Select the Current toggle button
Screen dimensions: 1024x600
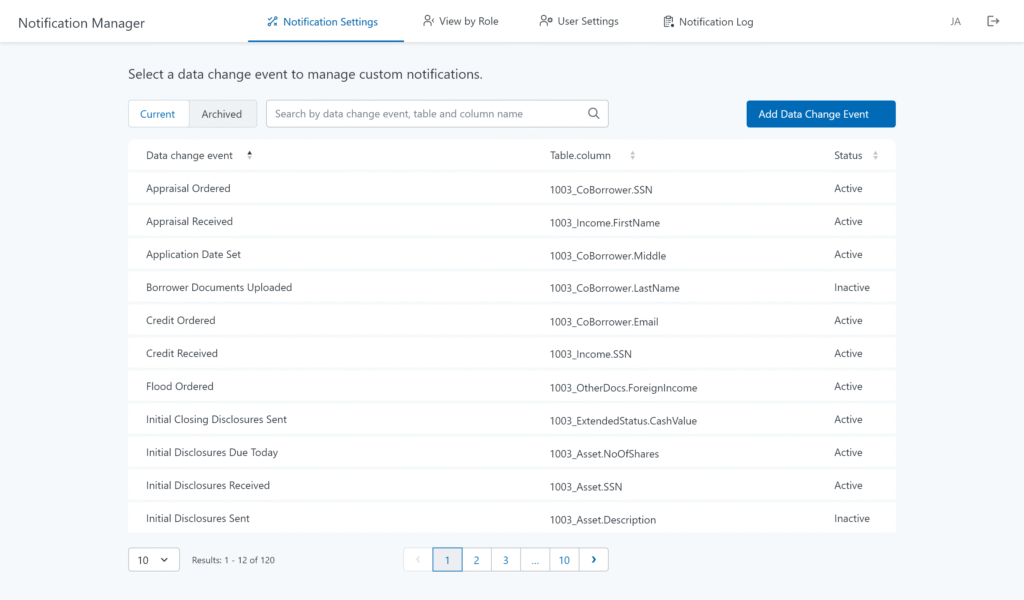(158, 114)
